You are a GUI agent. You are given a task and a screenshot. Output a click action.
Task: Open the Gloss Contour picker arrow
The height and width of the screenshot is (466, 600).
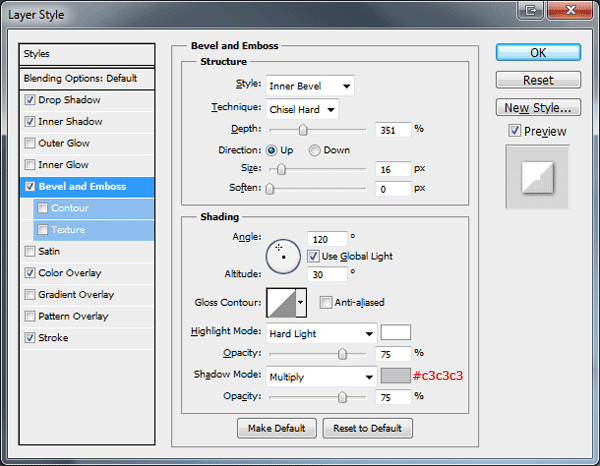(x=301, y=303)
